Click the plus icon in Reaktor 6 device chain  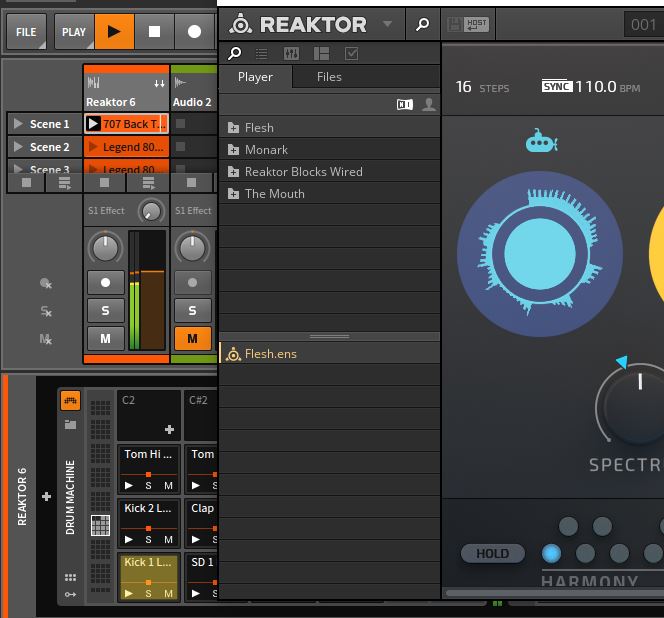click(x=47, y=496)
